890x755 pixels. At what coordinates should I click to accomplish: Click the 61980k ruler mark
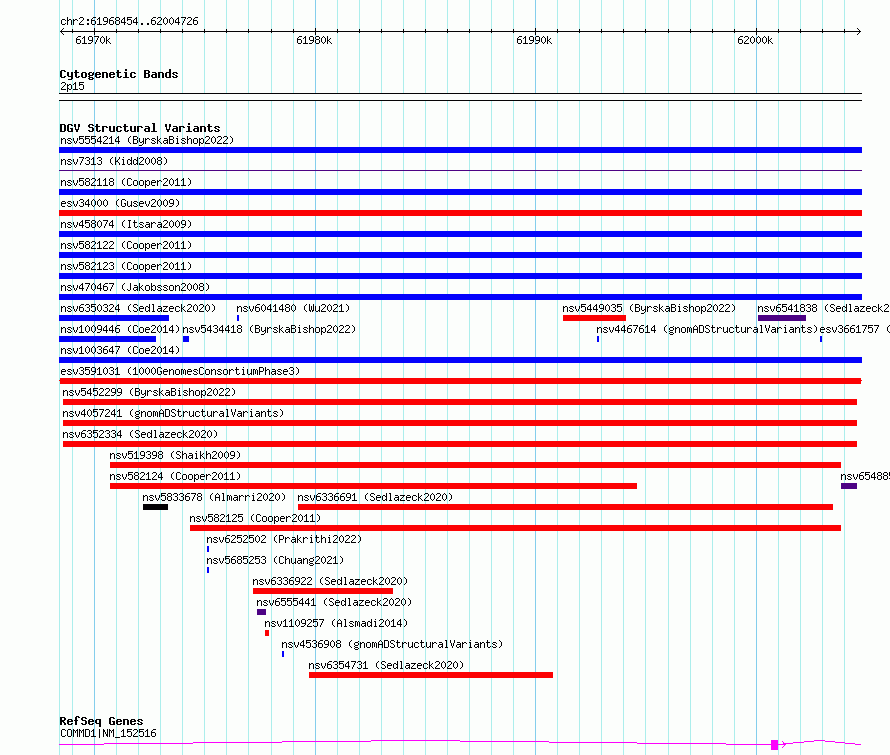314,40
